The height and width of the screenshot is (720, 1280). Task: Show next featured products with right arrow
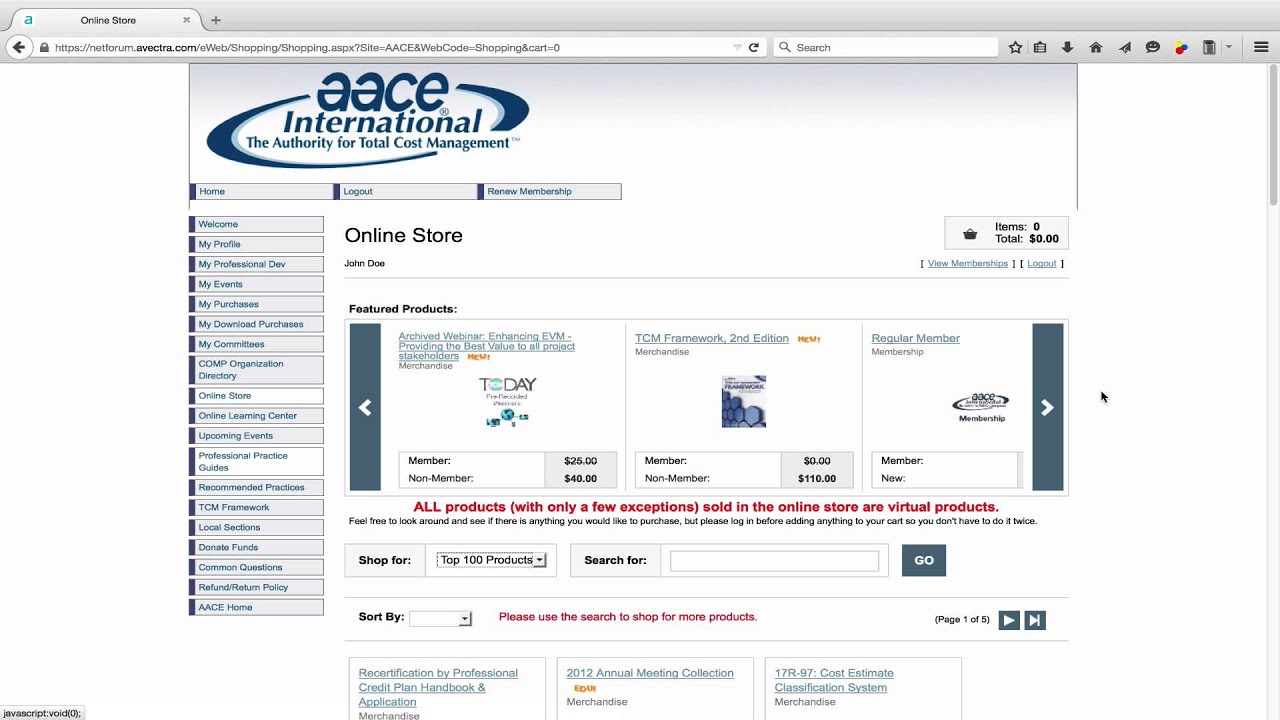pyautogui.click(x=1047, y=407)
